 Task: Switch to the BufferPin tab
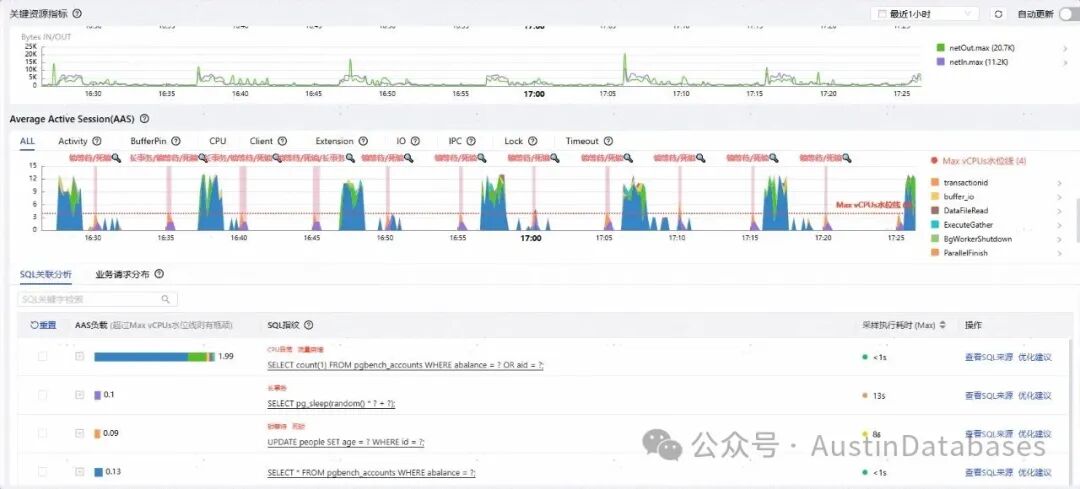coord(149,141)
